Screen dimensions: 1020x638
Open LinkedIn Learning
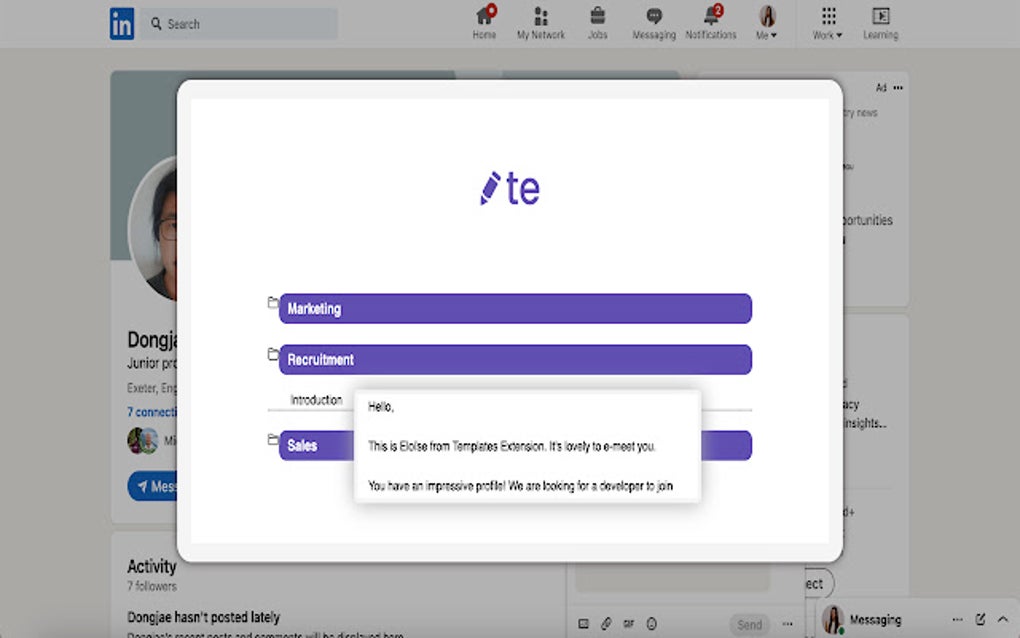(880, 22)
